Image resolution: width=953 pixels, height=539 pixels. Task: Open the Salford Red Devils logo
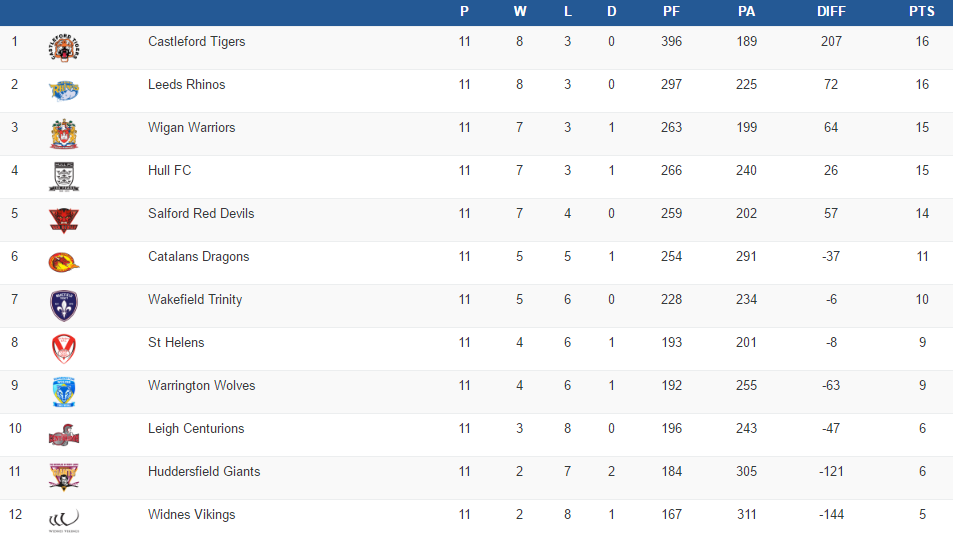64,219
